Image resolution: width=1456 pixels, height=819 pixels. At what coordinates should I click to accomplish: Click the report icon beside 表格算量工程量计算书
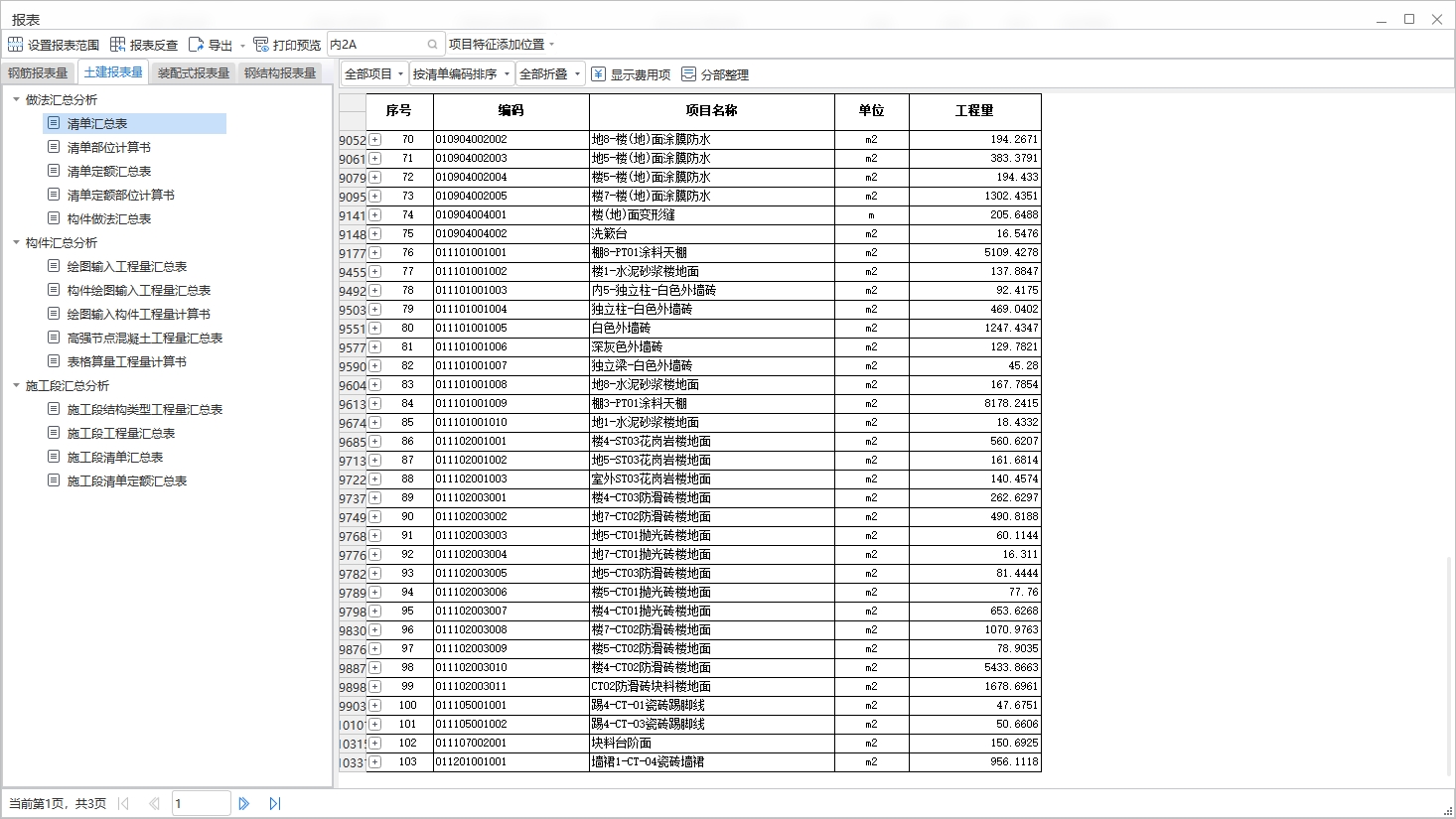pos(54,361)
